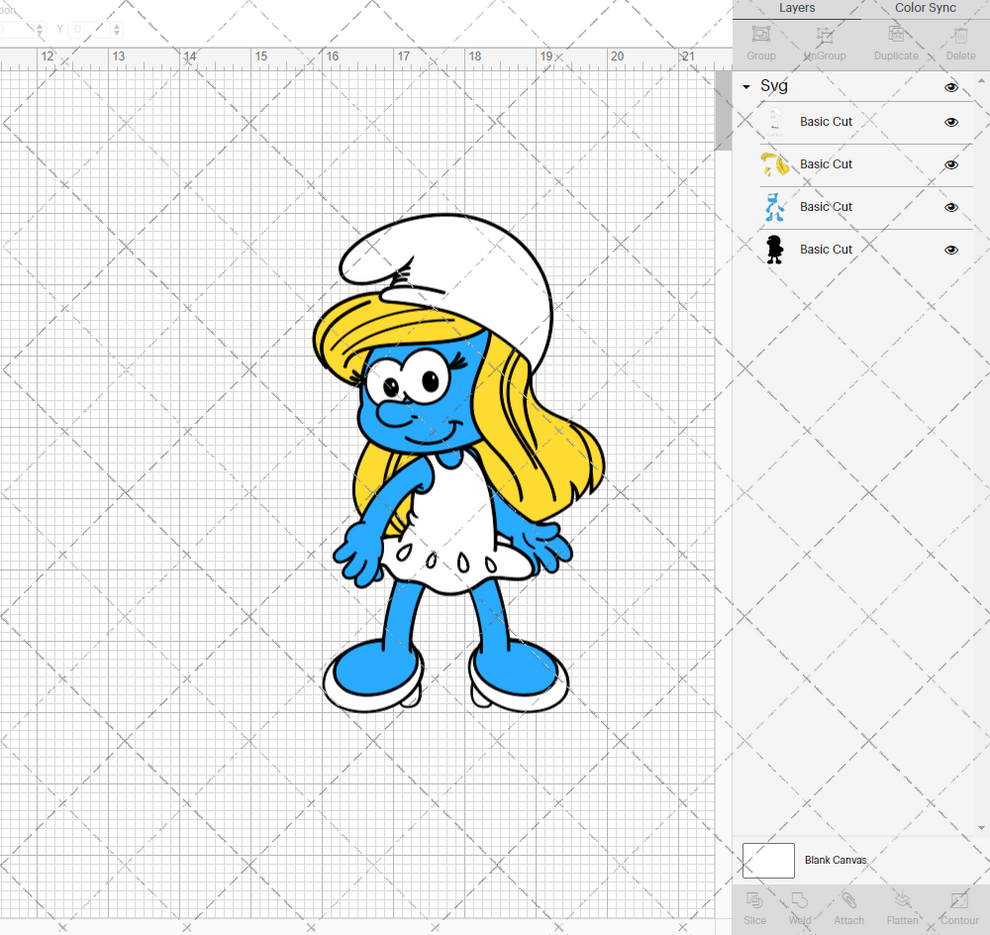Click the Delete button
This screenshot has width=990, height=935.
pos(960,40)
